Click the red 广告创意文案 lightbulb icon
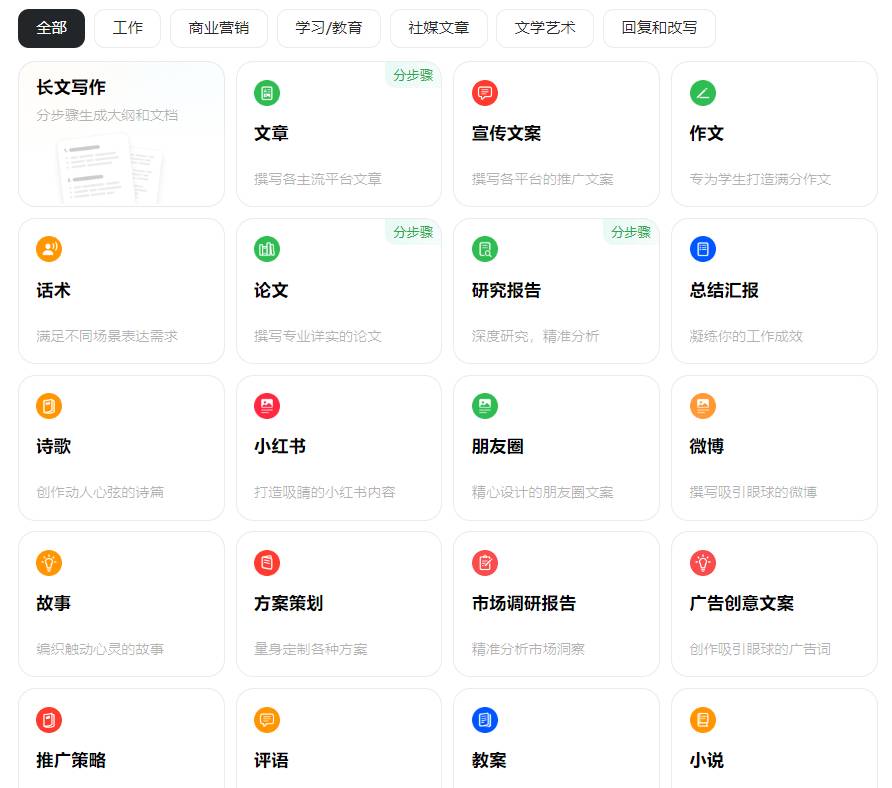892x788 pixels. [x=703, y=563]
